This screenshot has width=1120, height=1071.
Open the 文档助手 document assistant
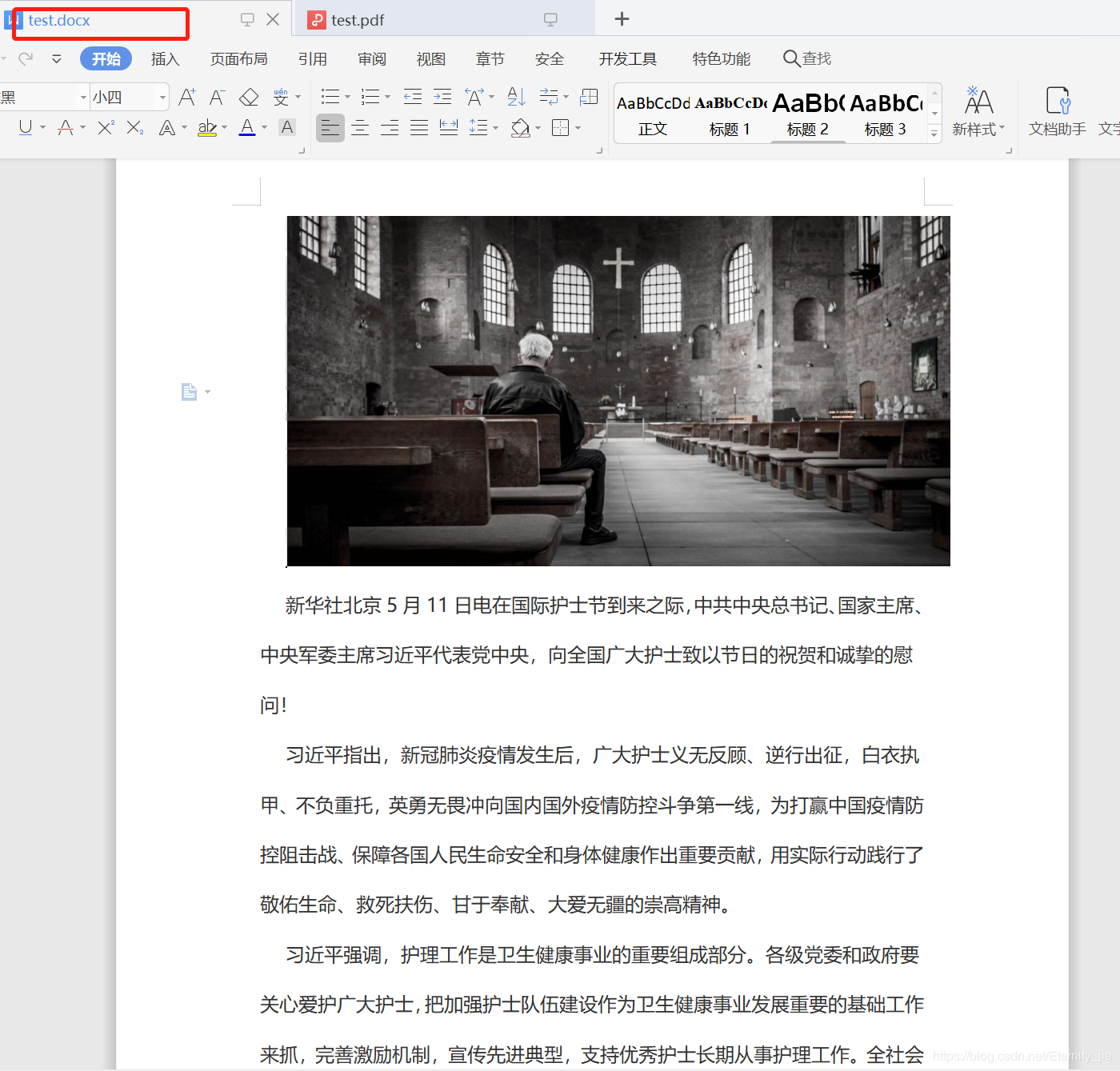pyautogui.click(x=1058, y=111)
